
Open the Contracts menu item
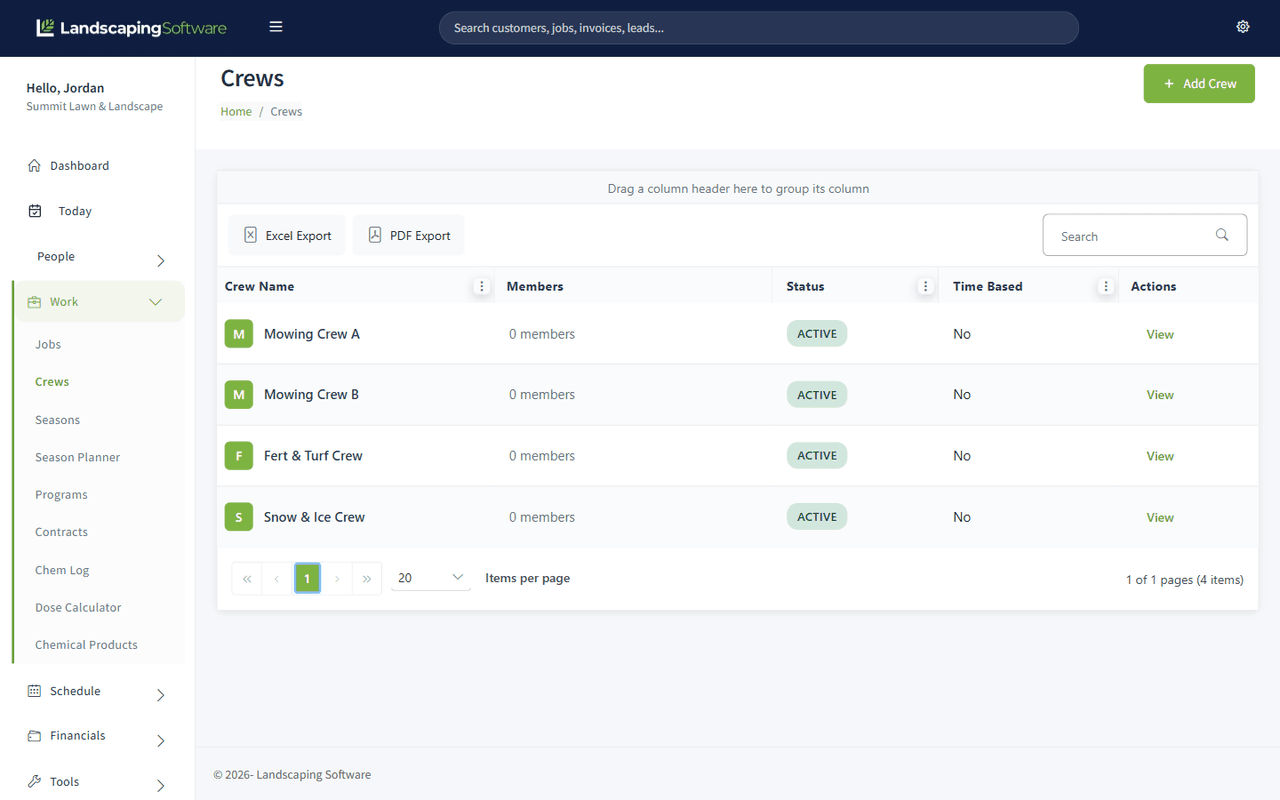61,532
